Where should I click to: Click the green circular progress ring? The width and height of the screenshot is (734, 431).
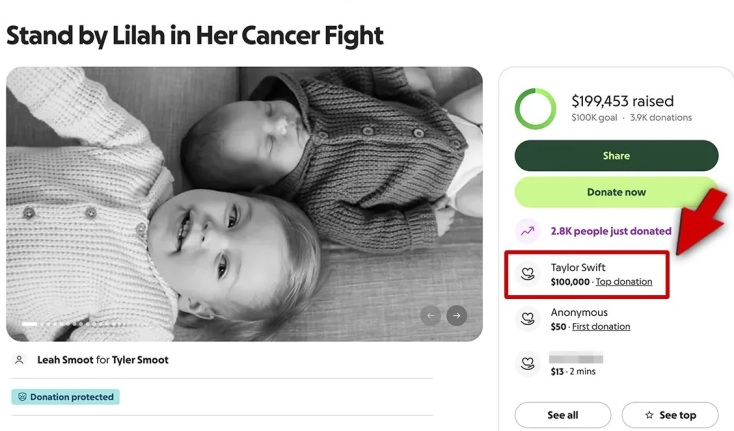coord(535,109)
